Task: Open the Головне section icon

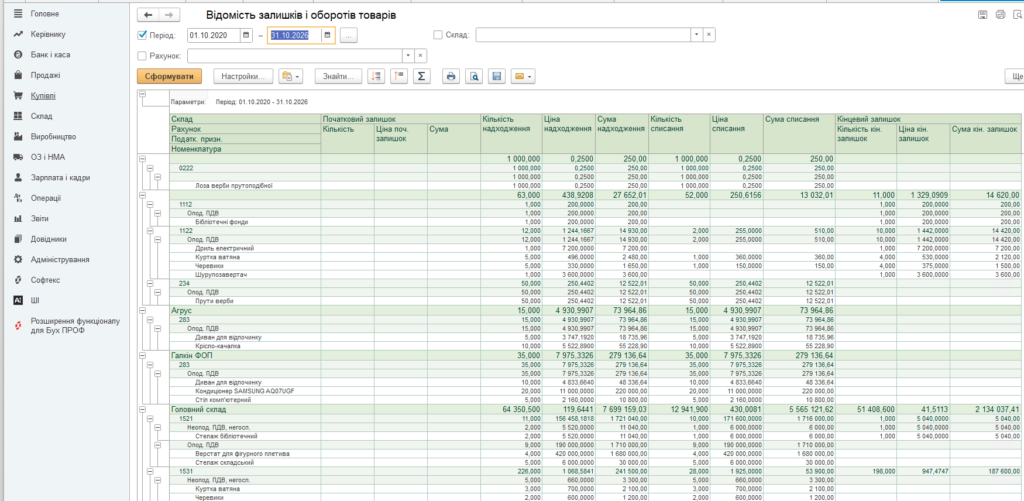Action: point(18,14)
